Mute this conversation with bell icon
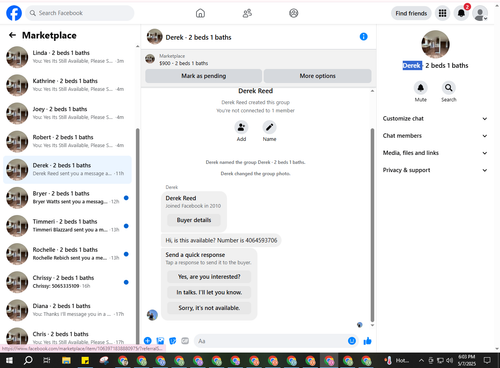This screenshot has height=368, width=500. [x=421, y=88]
